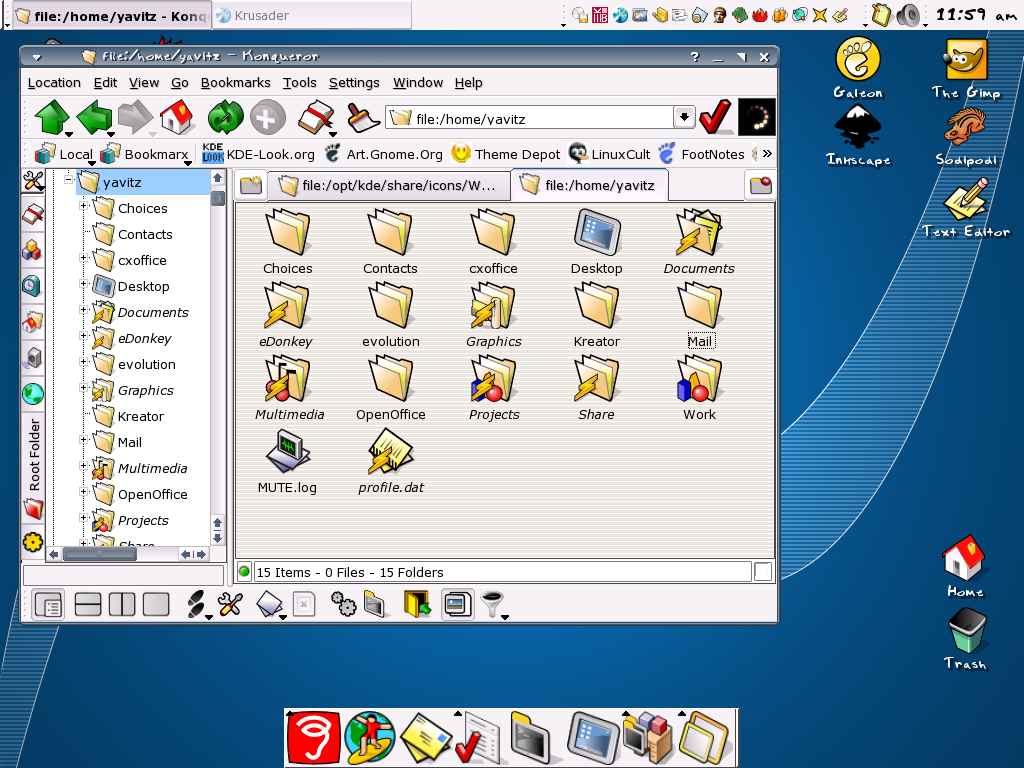Open the FootNotes bookmark
The image size is (1024, 768).
702,154
